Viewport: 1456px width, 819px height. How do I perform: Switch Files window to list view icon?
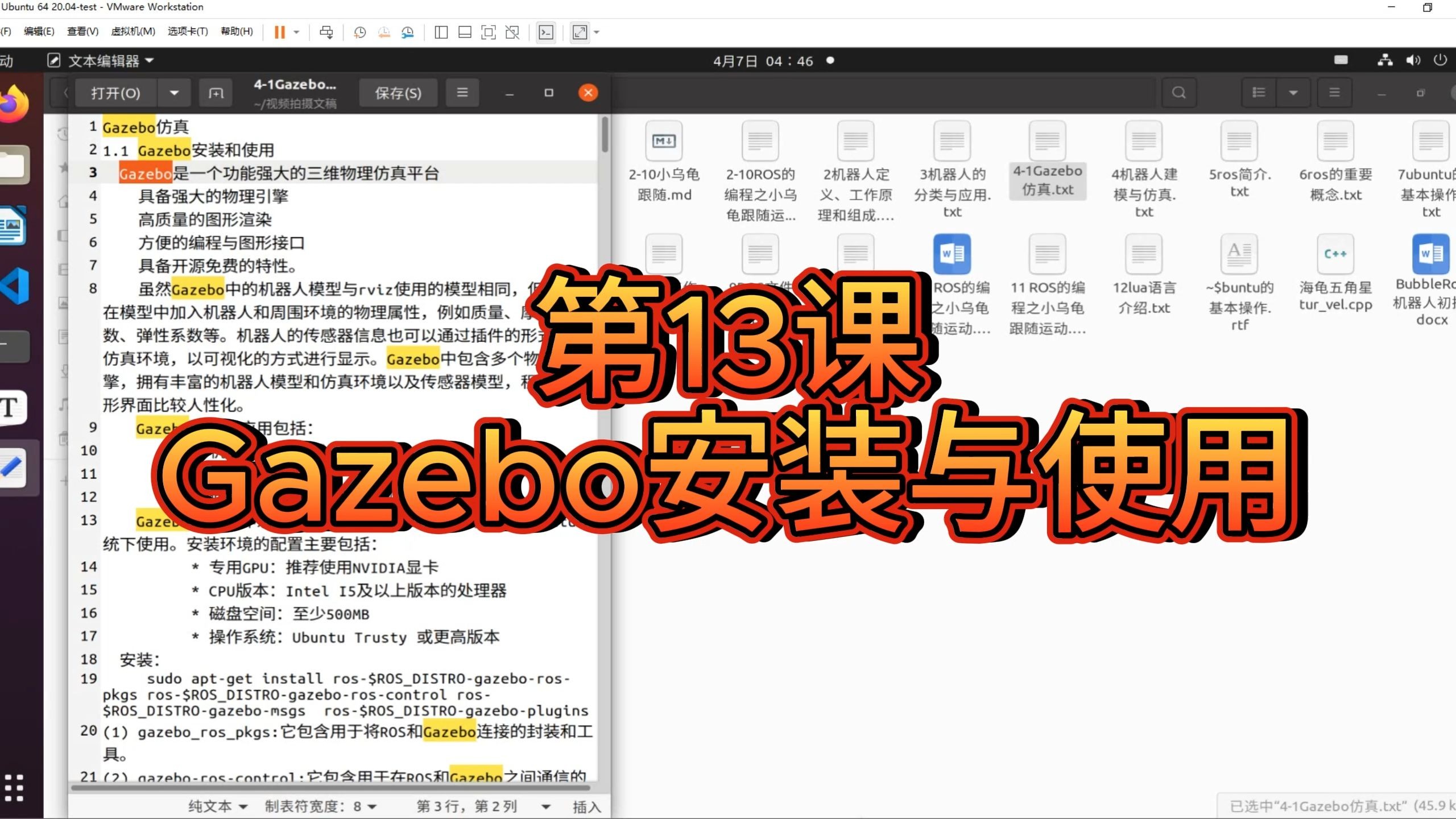click(x=1259, y=93)
